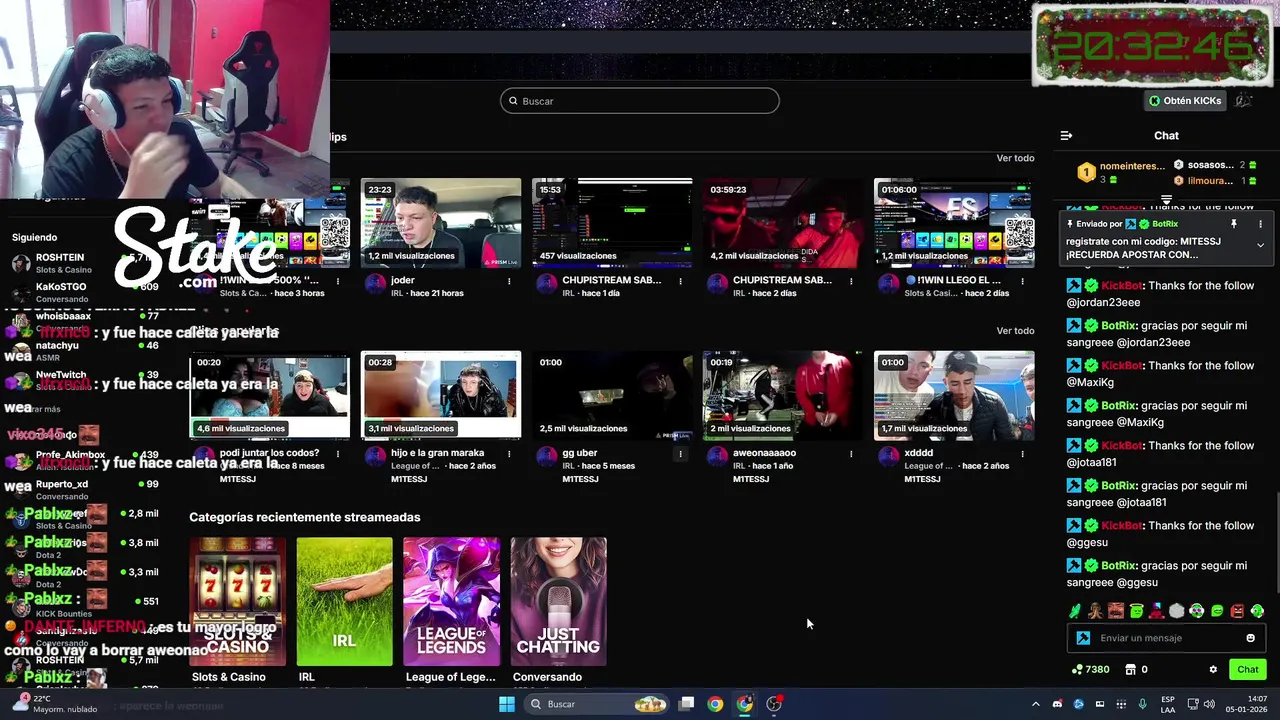Click the Obtén KICKs button

click(1185, 101)
